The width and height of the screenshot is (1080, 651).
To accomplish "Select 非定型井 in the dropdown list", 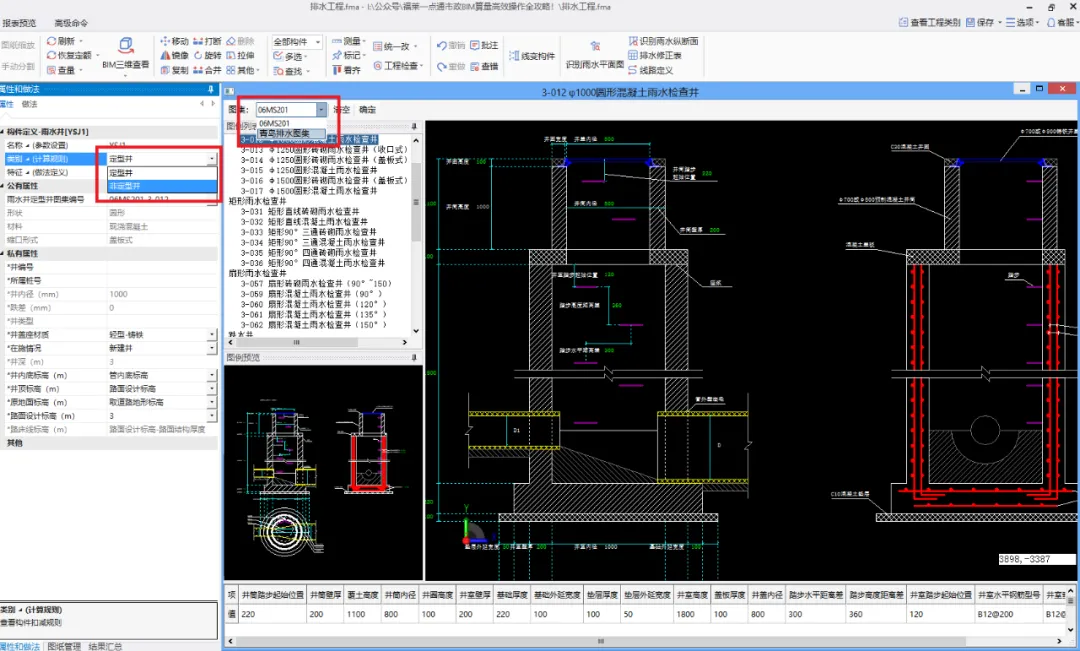I will pyautogui.click(x=162, y=186).
